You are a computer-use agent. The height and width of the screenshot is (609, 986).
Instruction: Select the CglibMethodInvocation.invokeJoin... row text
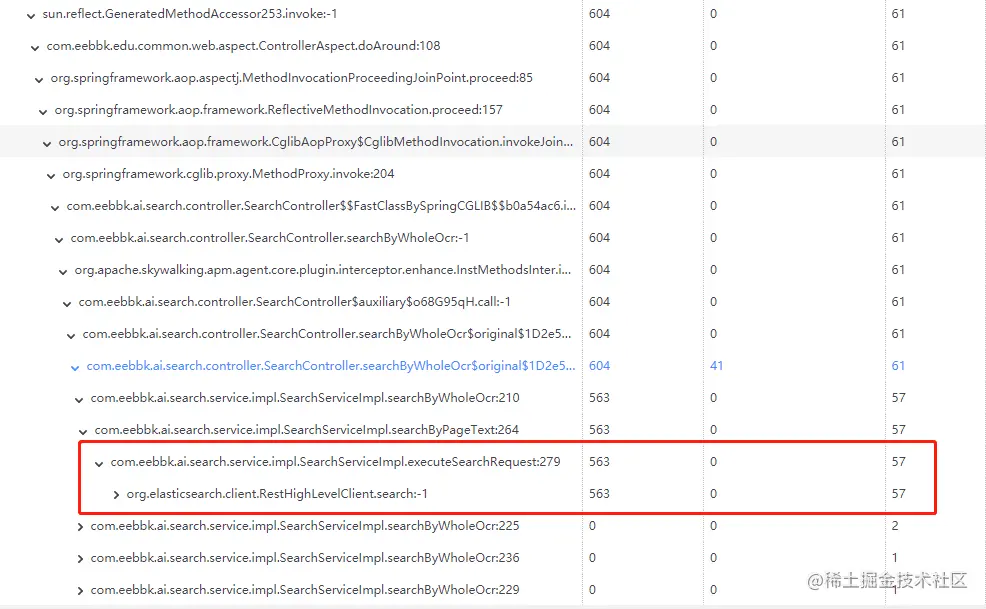click(316, 142)
